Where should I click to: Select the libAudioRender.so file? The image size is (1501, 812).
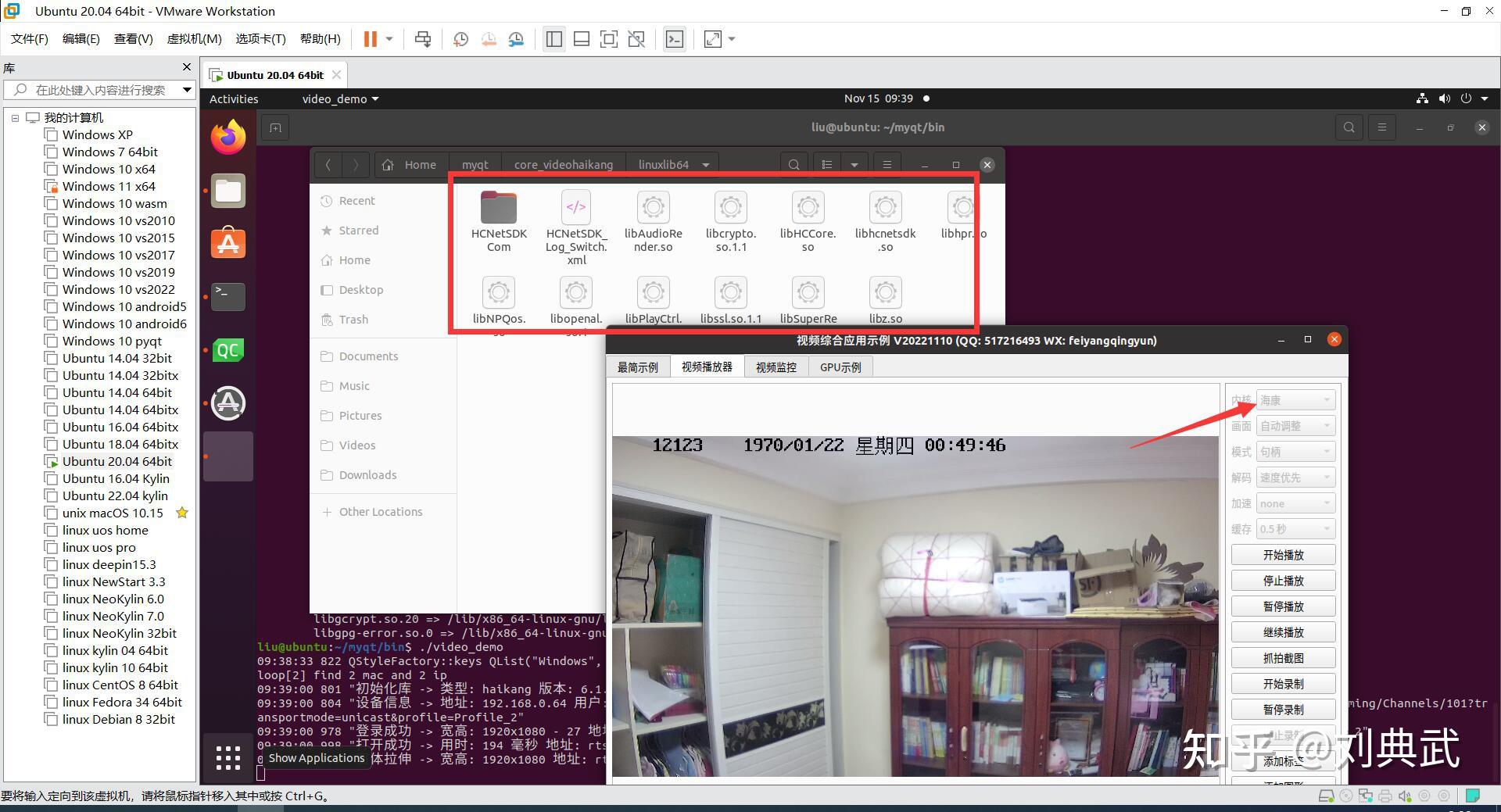click(654, 222)
